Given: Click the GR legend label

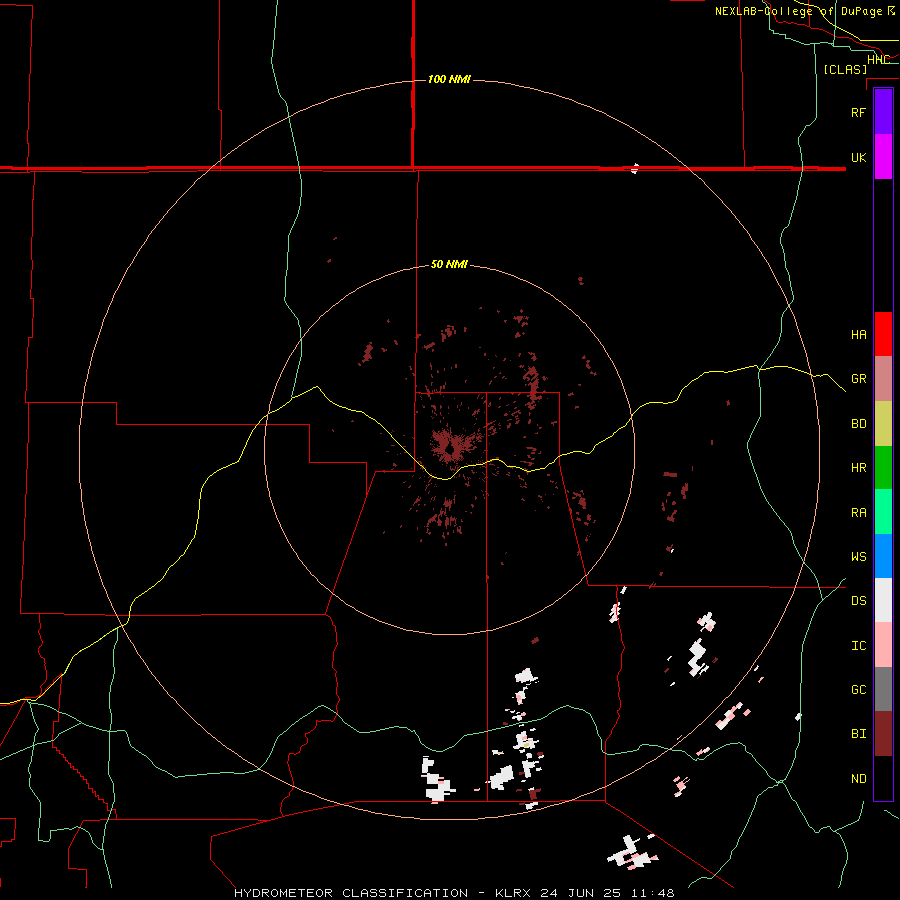Looking at the screenshot, I should point(859,379).
